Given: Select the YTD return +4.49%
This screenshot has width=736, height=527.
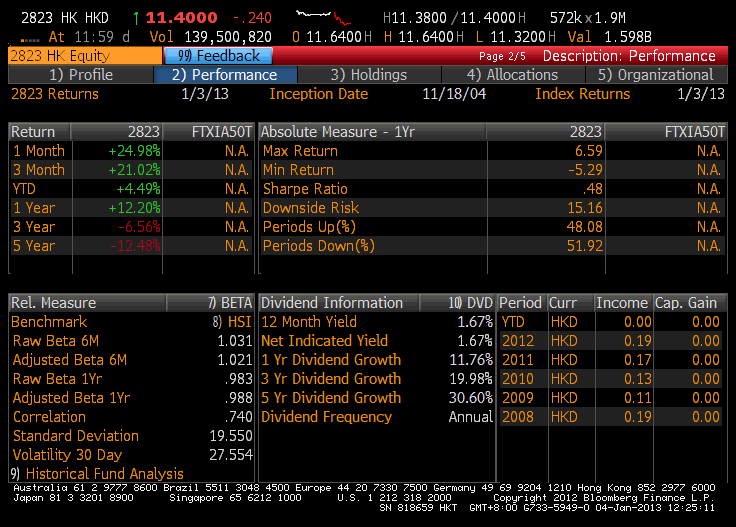Looking at the screenshot, I should (x=138, y=189).
